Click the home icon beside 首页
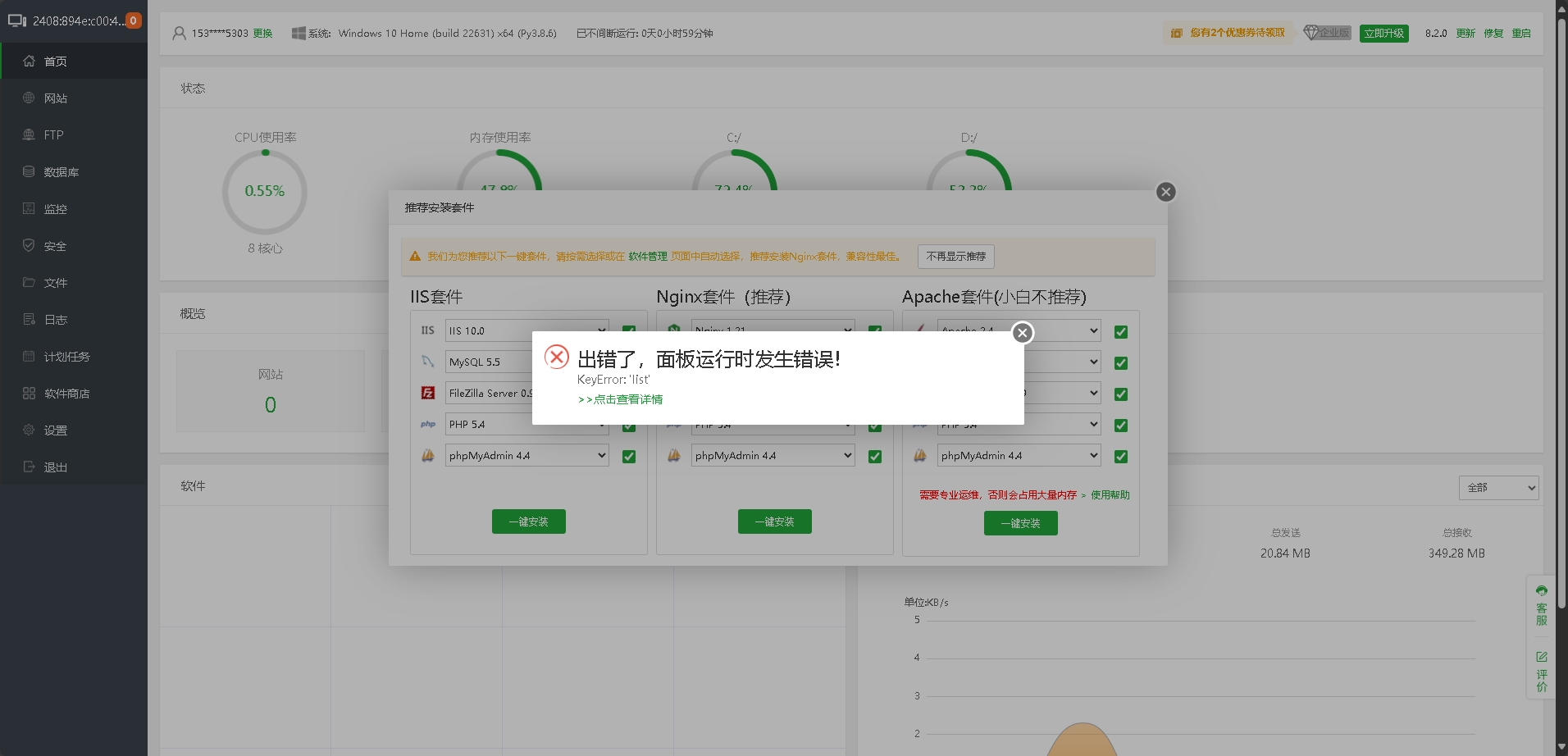1568x756 pixels. (x=29, y=61)
